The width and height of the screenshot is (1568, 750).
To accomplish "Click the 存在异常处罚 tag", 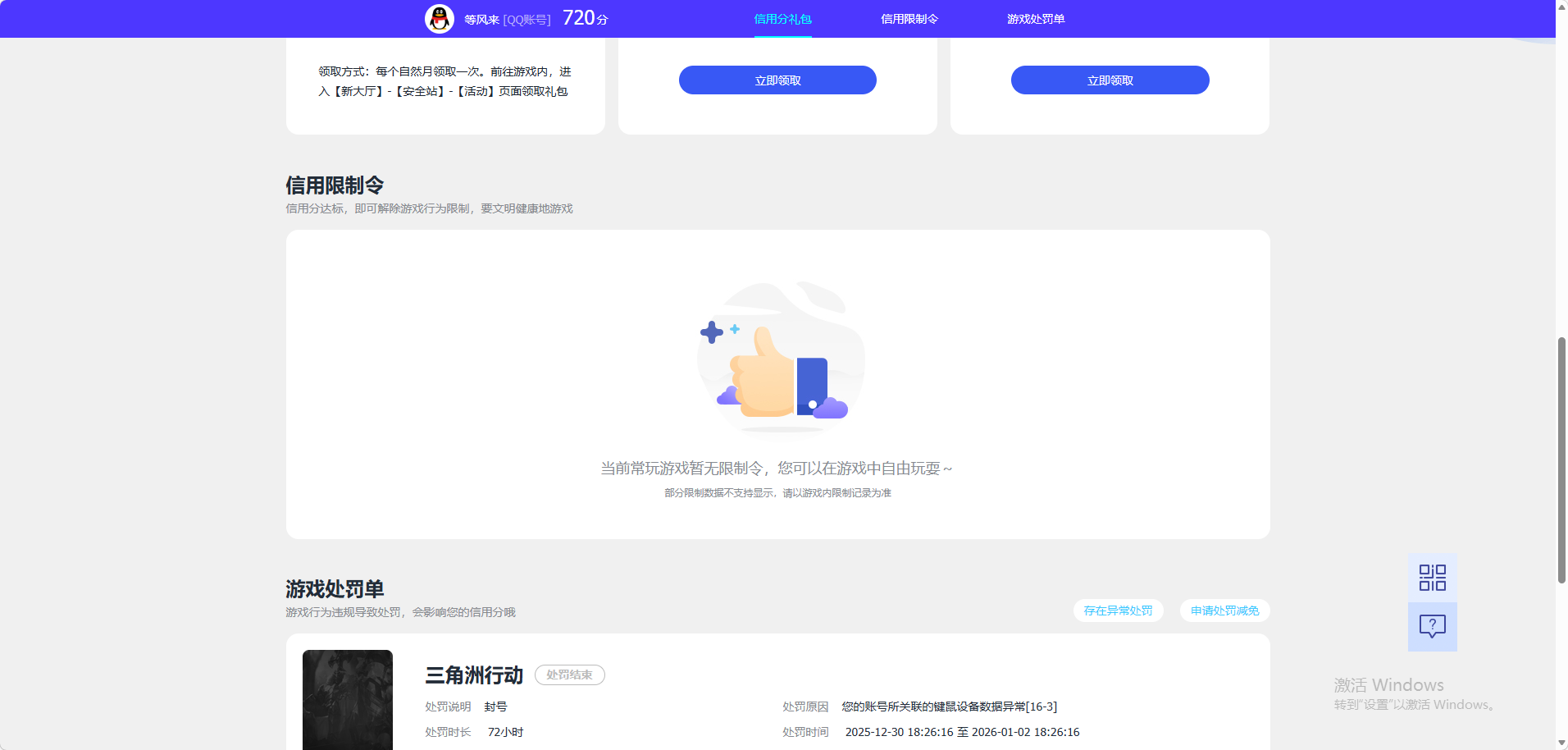I will [x=1118, y=611].
